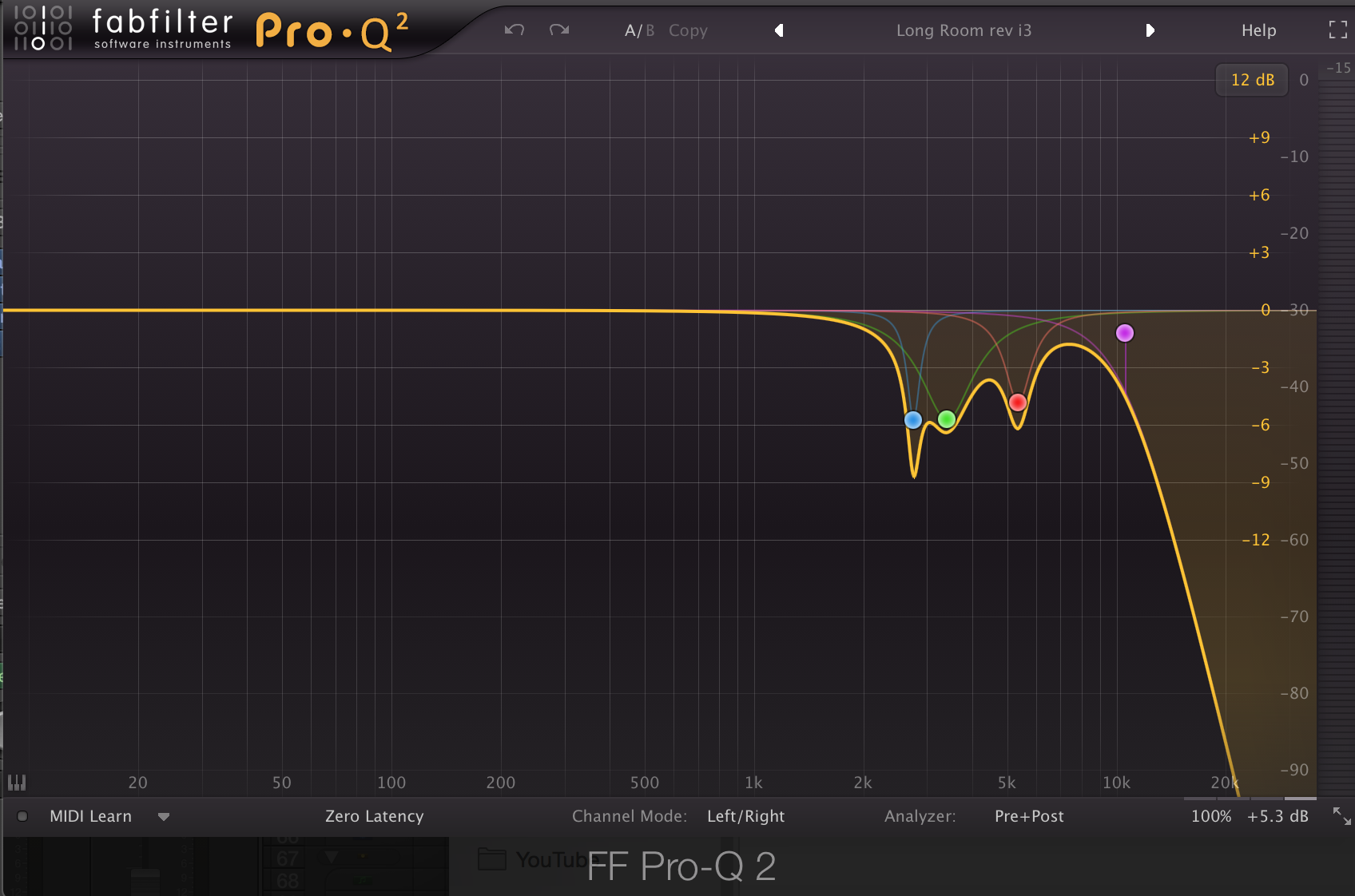Click the Copy button
The width and height of the screenshot is (1355, 896).
688,30
